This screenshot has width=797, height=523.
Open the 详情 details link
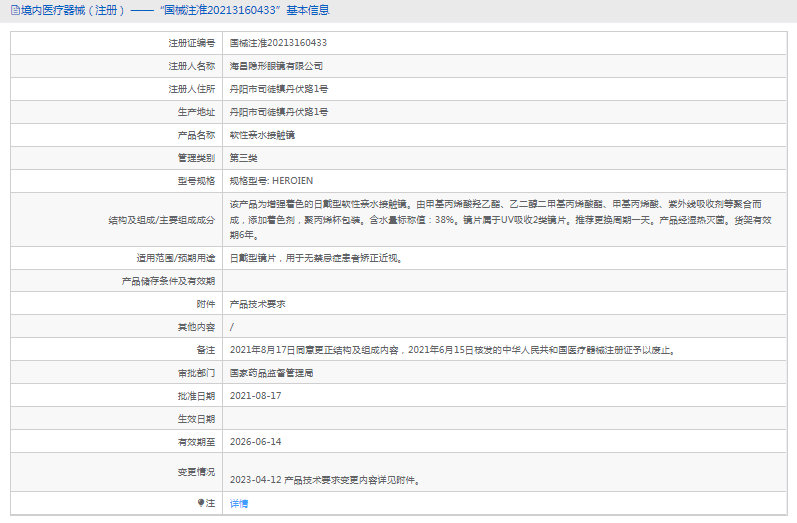[238, 503]
